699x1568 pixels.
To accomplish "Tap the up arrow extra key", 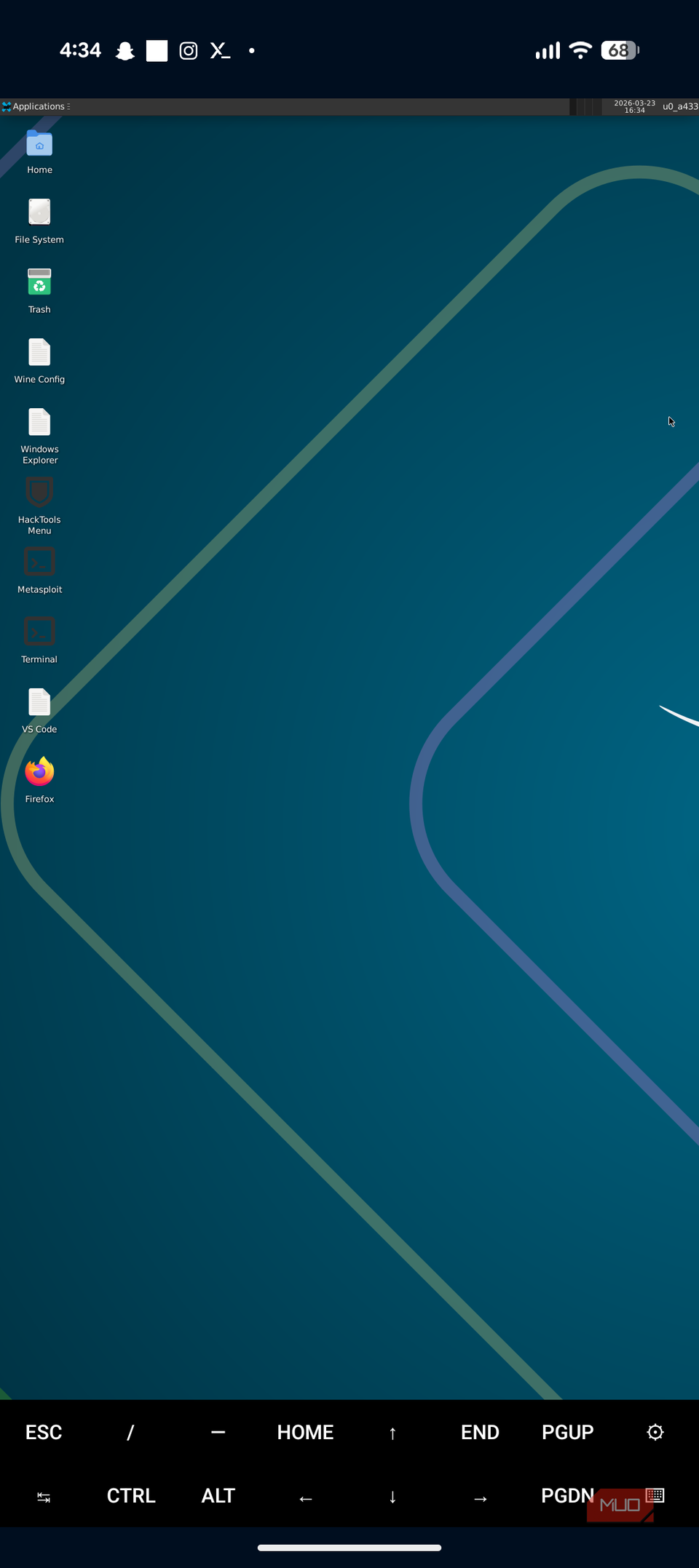I will (392, 1433).
